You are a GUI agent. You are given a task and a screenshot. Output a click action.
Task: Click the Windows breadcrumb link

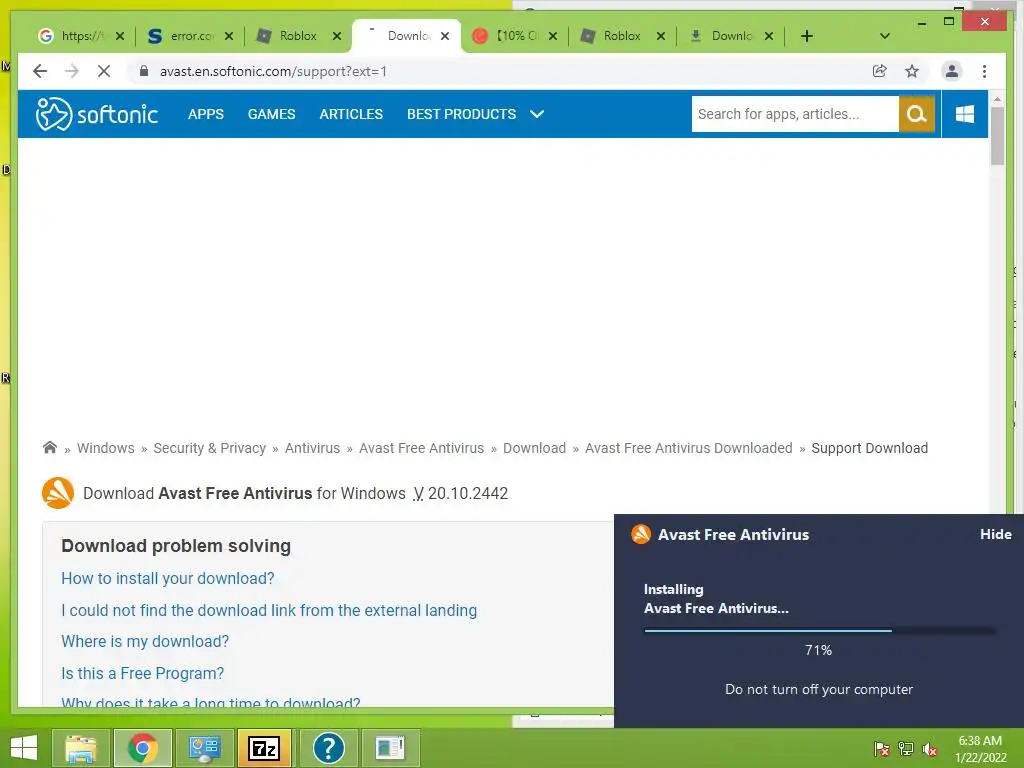click(106, 448)
